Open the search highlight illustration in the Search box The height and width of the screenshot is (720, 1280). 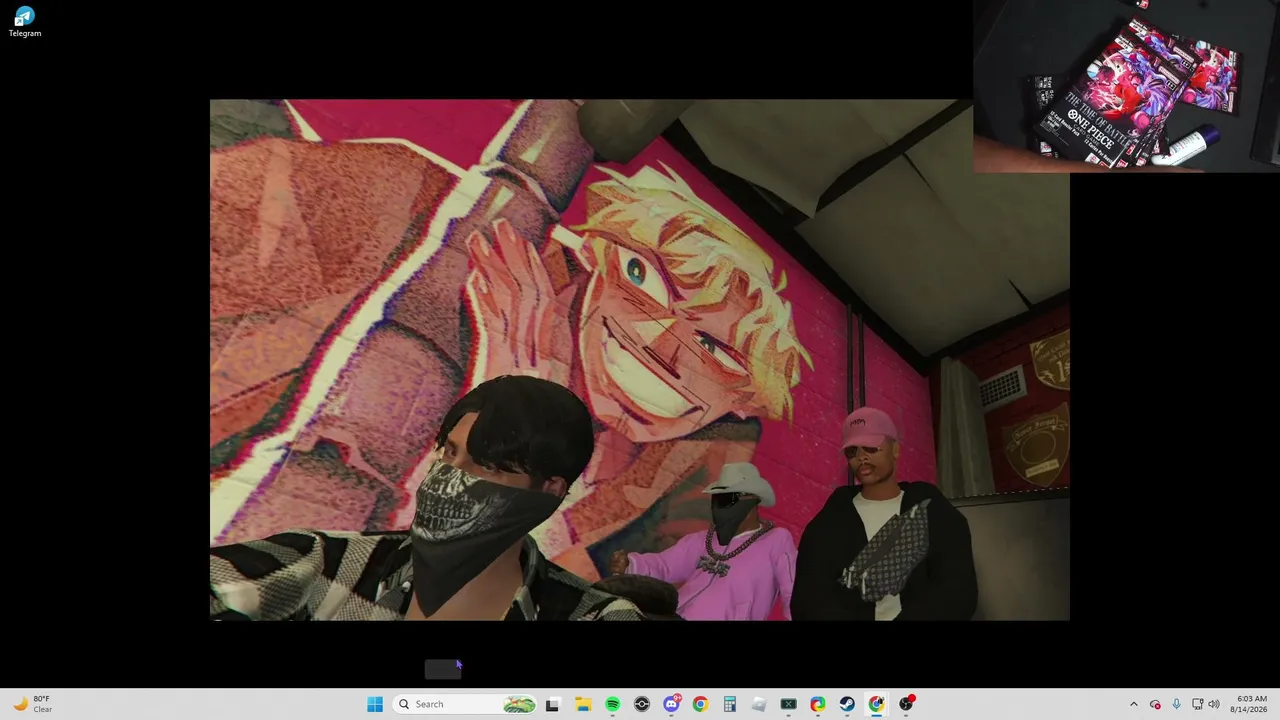(519, 704)
